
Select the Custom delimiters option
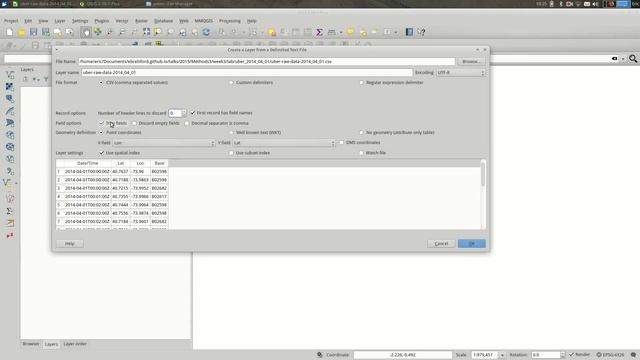pyautogui.click(x=251, y=82)
